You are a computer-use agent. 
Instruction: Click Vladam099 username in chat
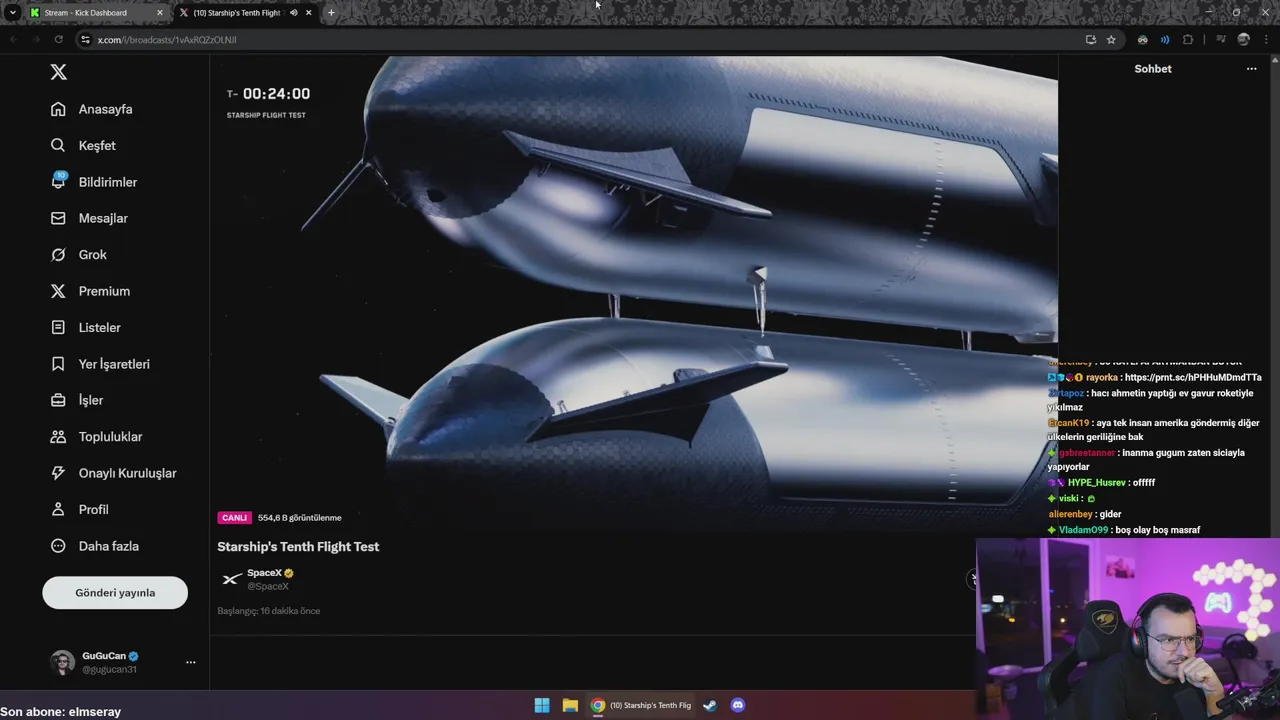coord(1084,530)
